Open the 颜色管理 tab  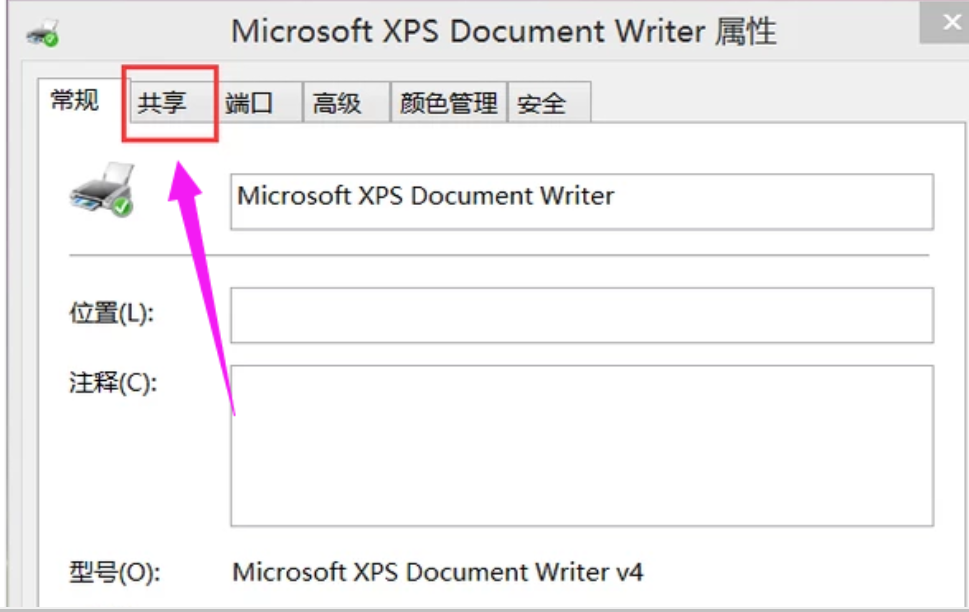(448, 103)
